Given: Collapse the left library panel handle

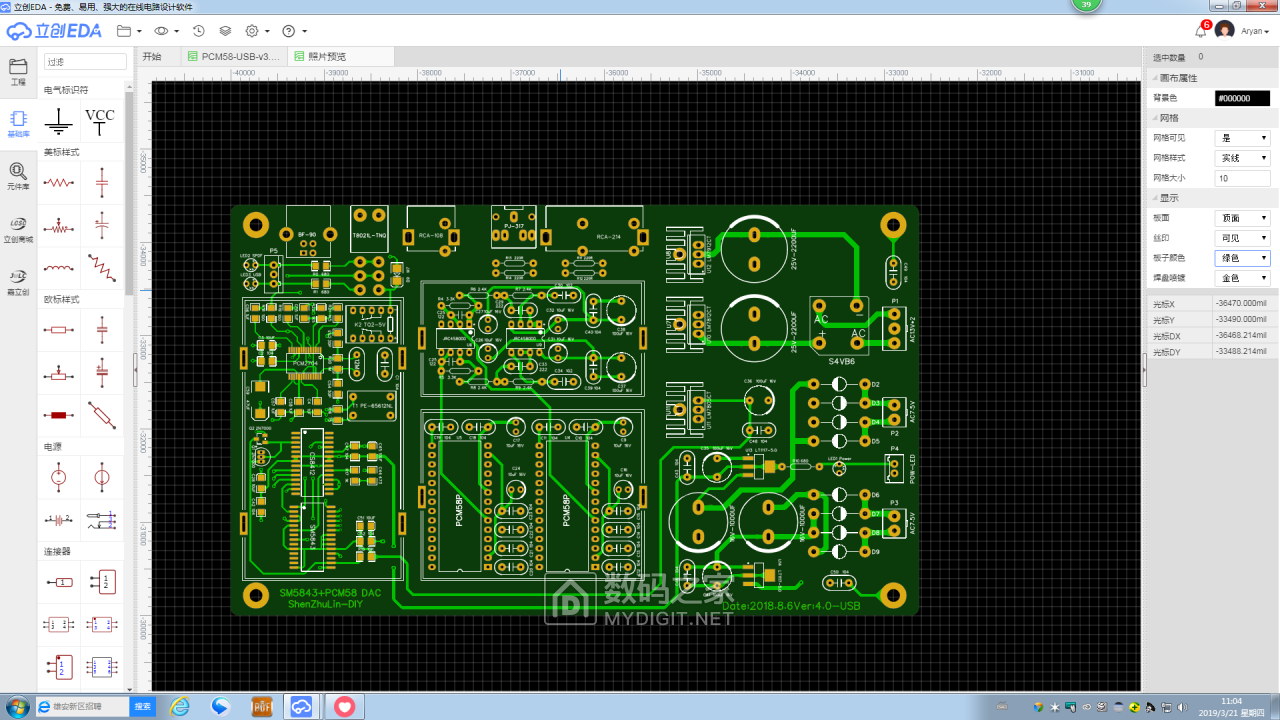Looking at the screenshot, I should [135, 369].
